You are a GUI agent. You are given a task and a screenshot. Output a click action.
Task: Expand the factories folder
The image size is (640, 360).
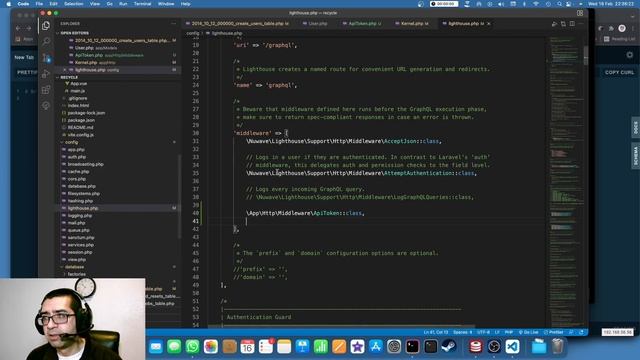[77, 274]
